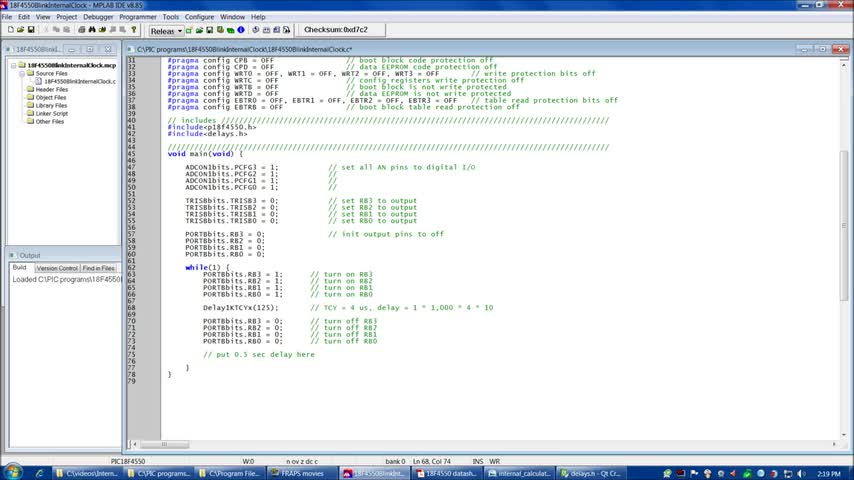This screenshot has height=480, width=854.
Task: Click the Open File toolbar icon
Action: point(21,30)
